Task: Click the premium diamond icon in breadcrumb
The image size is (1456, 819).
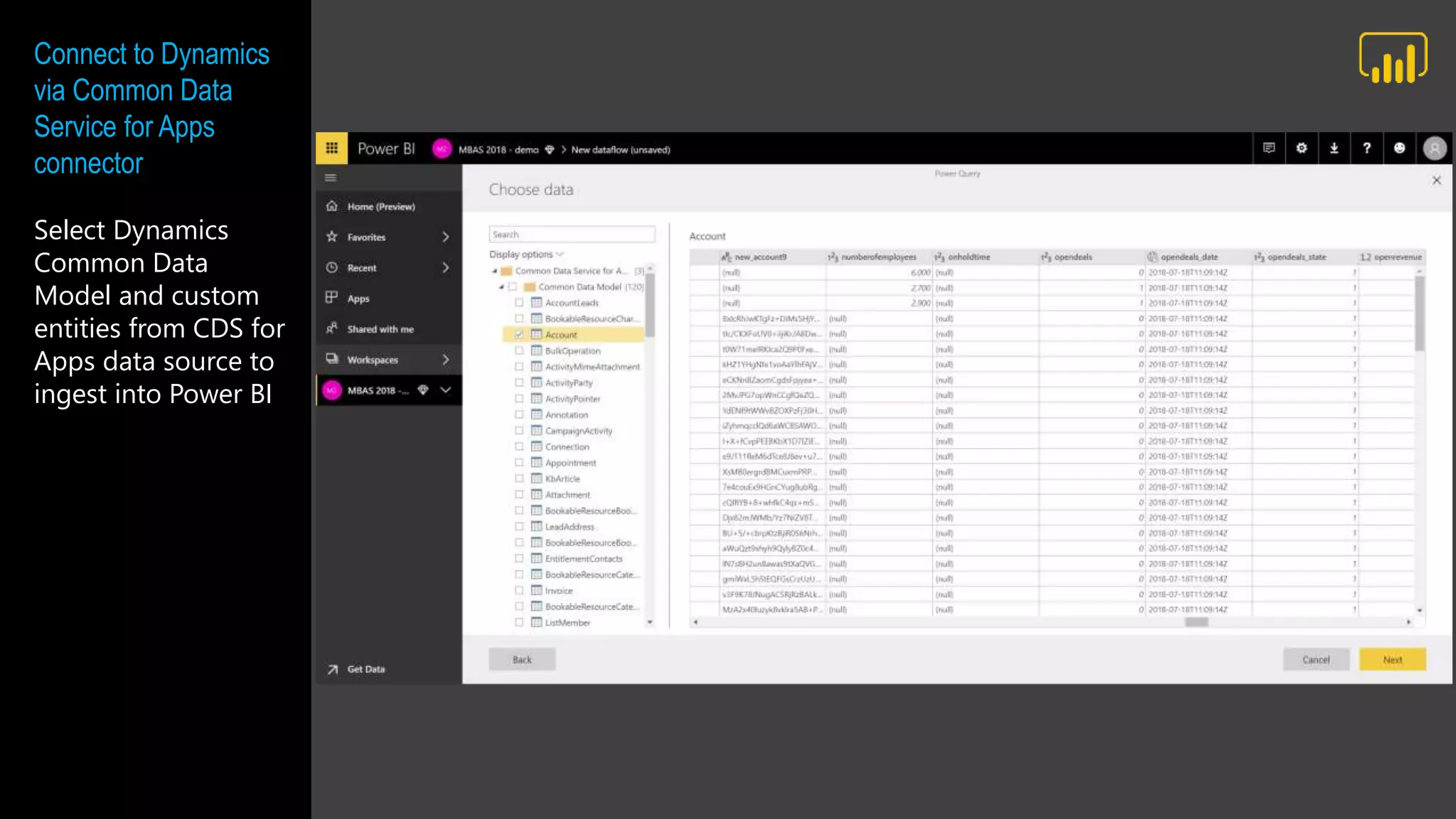Action: 550,150
